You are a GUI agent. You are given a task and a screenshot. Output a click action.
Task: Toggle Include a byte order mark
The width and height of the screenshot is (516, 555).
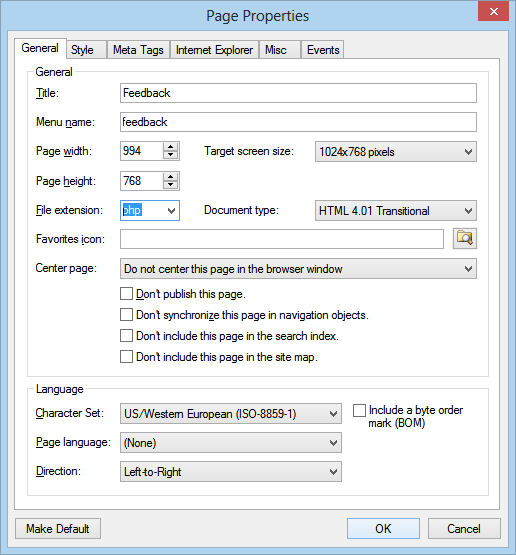click(359, 411)
